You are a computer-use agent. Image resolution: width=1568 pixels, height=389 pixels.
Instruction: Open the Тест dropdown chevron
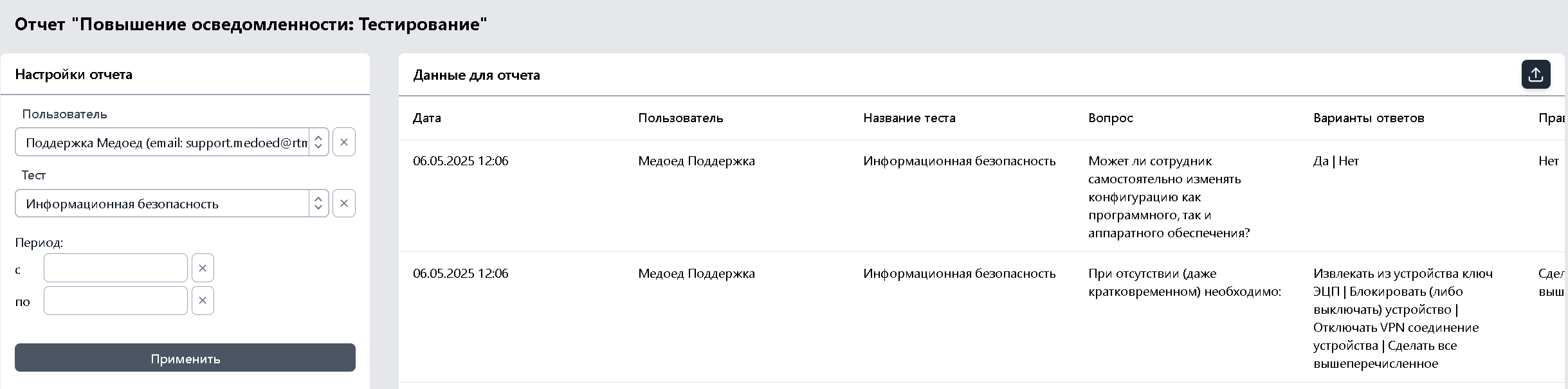(318, 203)
